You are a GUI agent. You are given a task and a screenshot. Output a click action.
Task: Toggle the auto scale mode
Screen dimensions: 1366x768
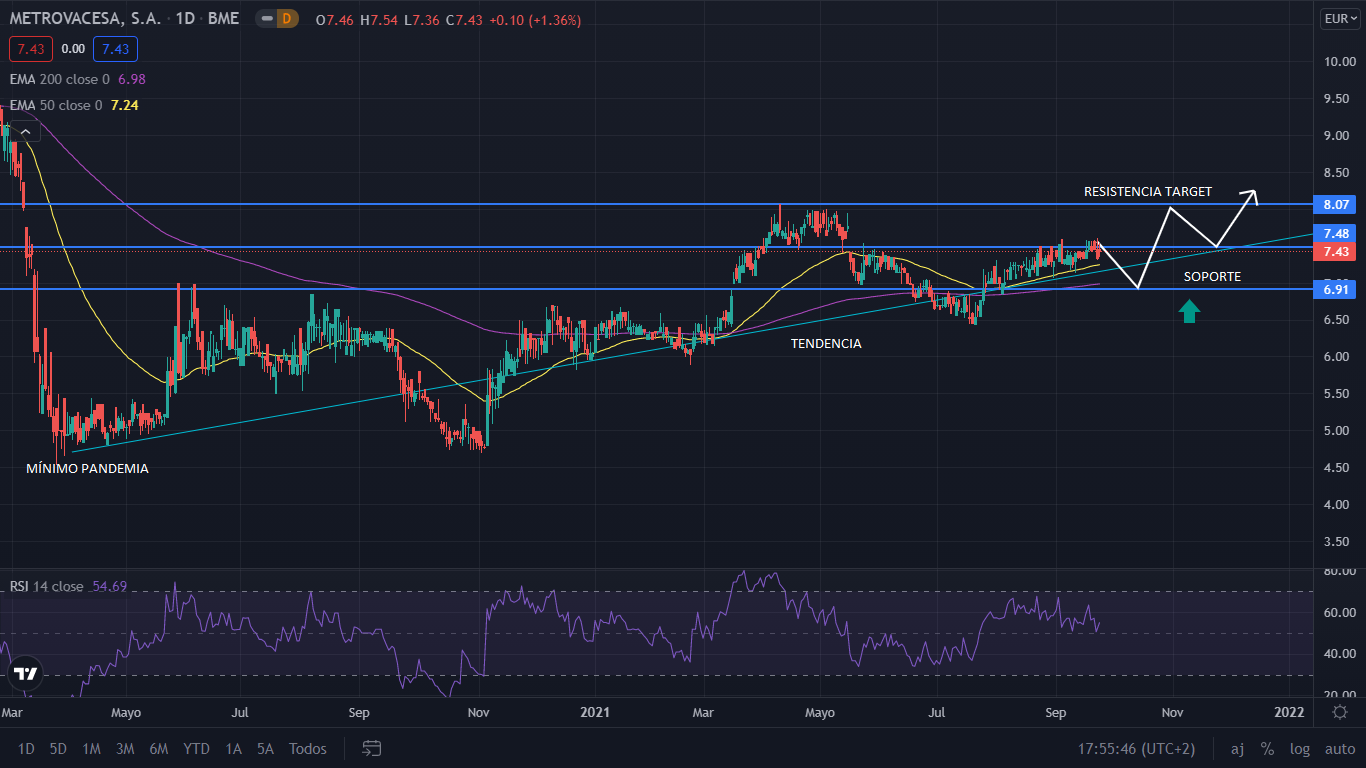pyautogui.click(x=1339, y=748)
